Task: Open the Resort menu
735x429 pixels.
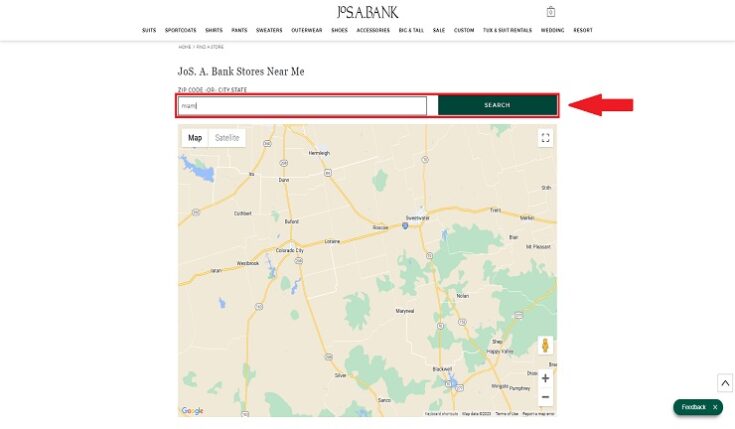Action: (583, 30)
